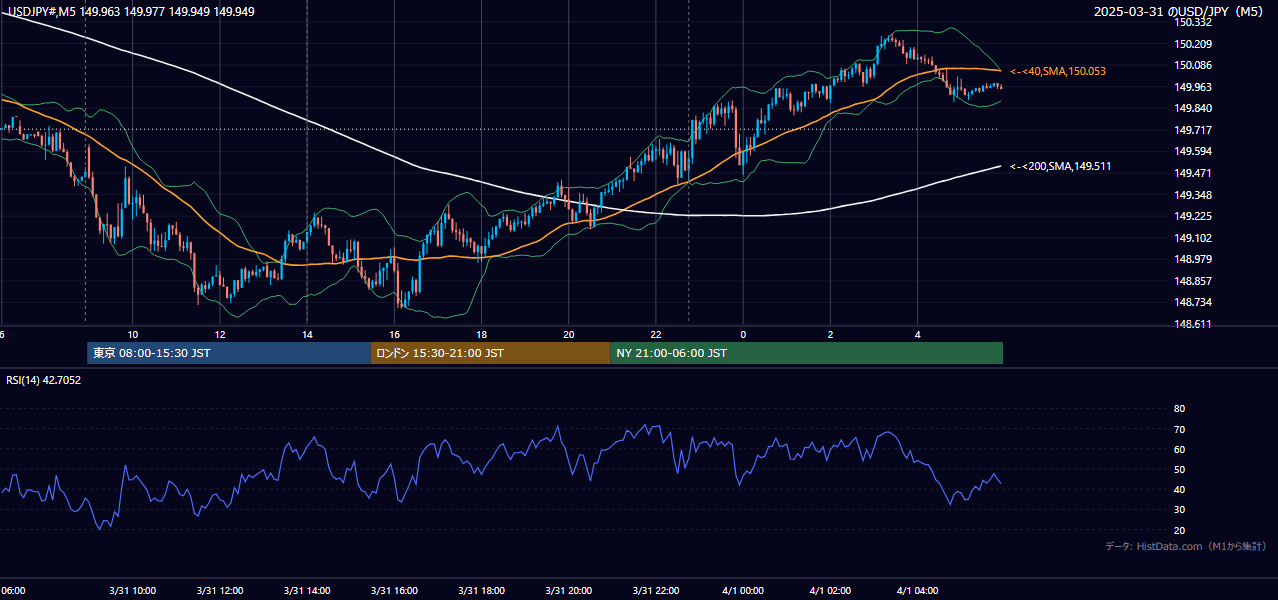Click hour label 20 under the price chart
1278x600 pixels.
[x=568, y=334]
